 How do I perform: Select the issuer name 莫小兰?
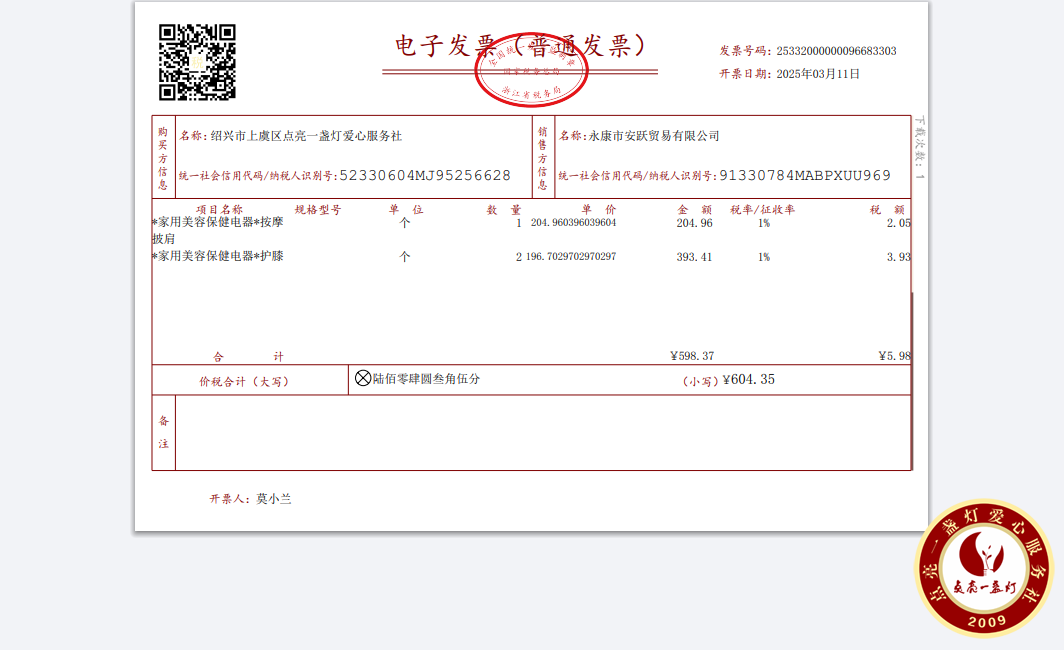click(x=274, y=499)
